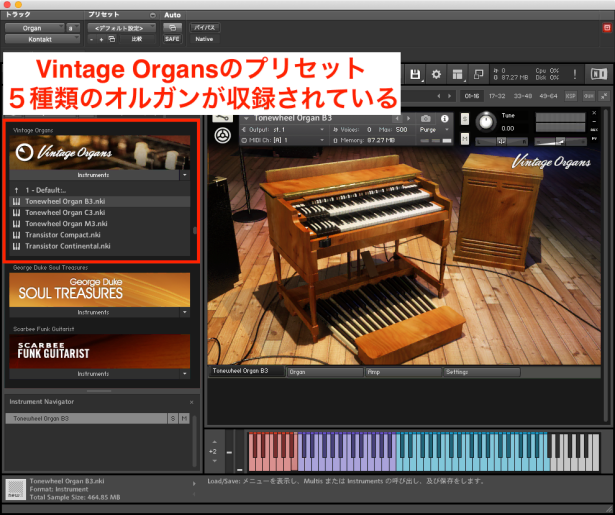Toggle the minimized view overlapping-windows icon
The height and width of the screenshot is (515, 615).
click(479, 74)
